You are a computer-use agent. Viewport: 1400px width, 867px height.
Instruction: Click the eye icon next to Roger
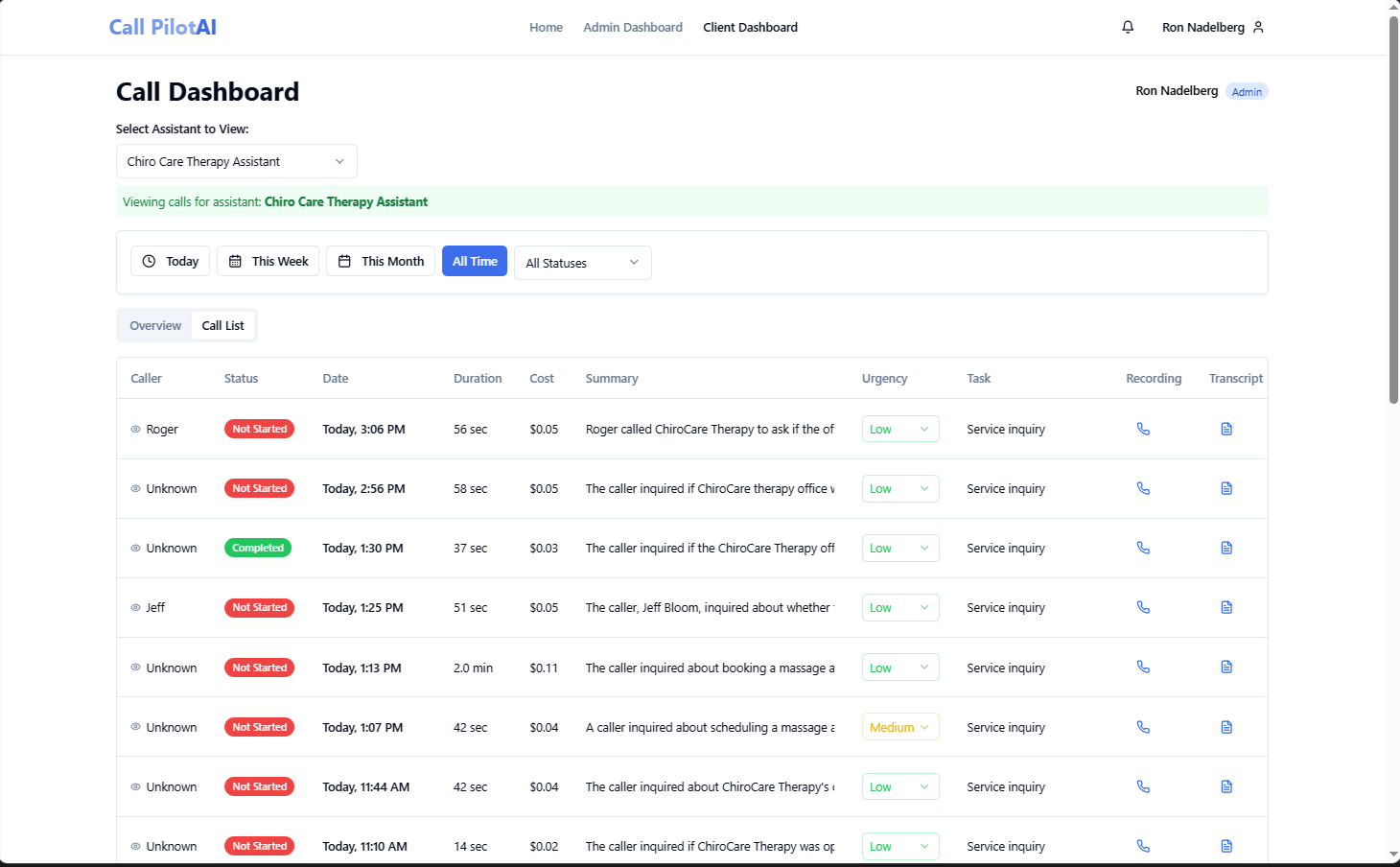(x=136, y=429)
